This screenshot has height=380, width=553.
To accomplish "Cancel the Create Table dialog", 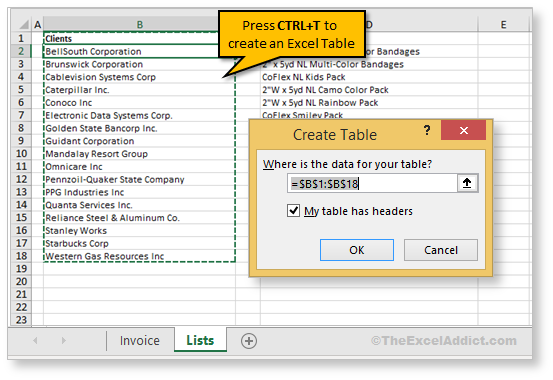I will point(441,250).
